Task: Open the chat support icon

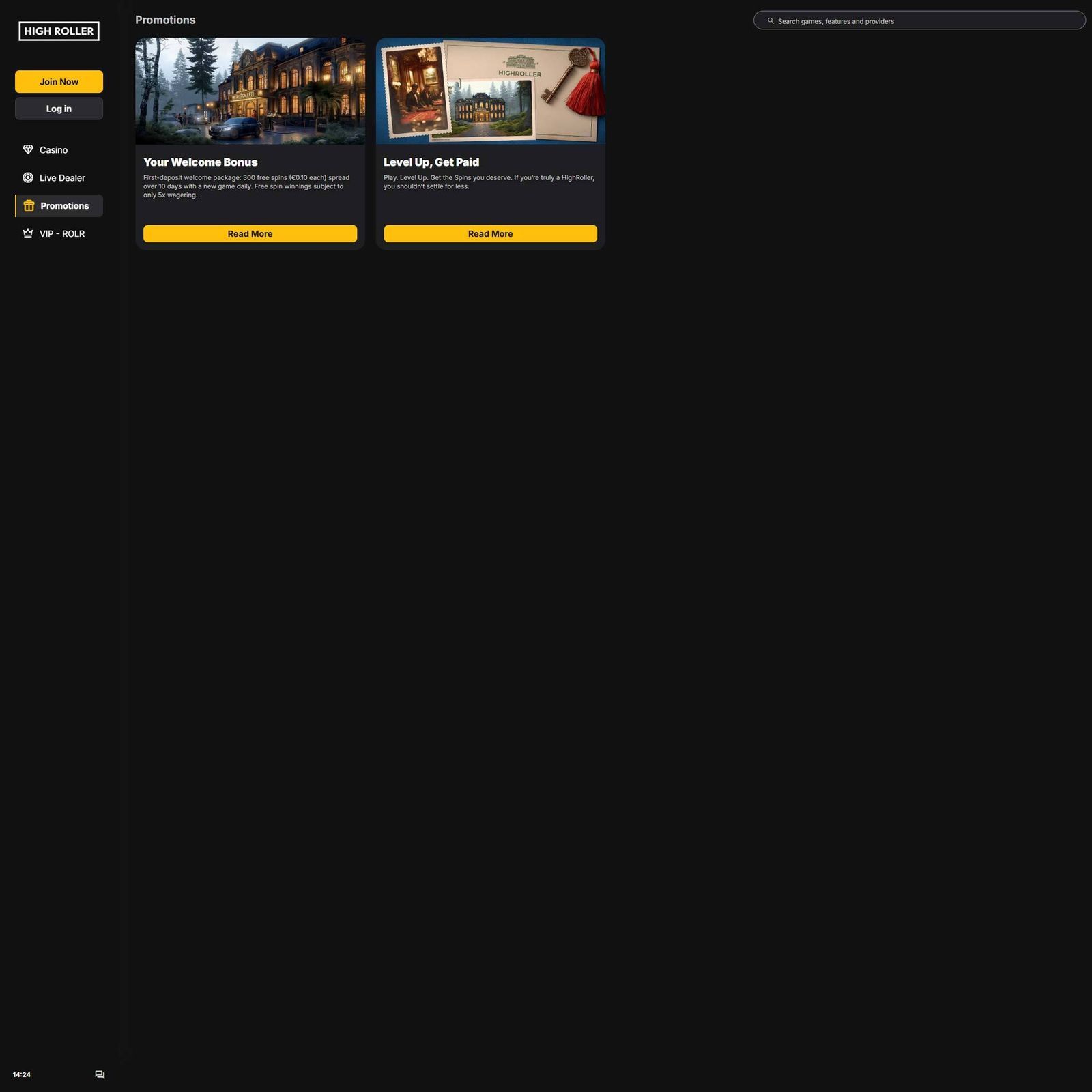Action: coord(100,1074)
